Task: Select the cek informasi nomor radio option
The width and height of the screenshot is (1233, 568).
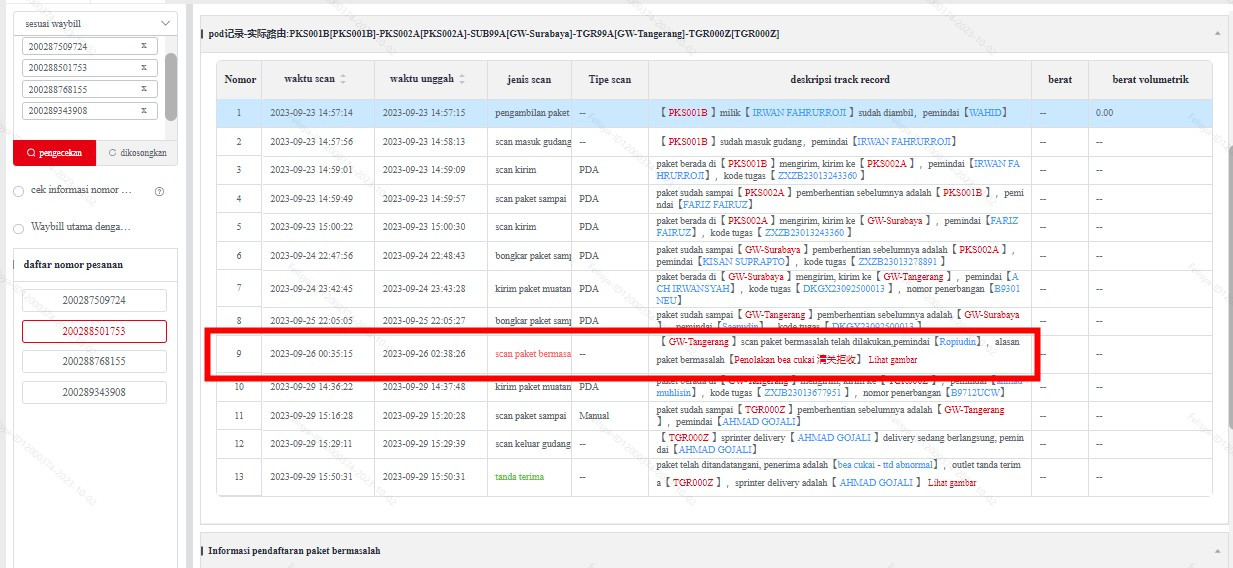Action: tap(18, 191)
